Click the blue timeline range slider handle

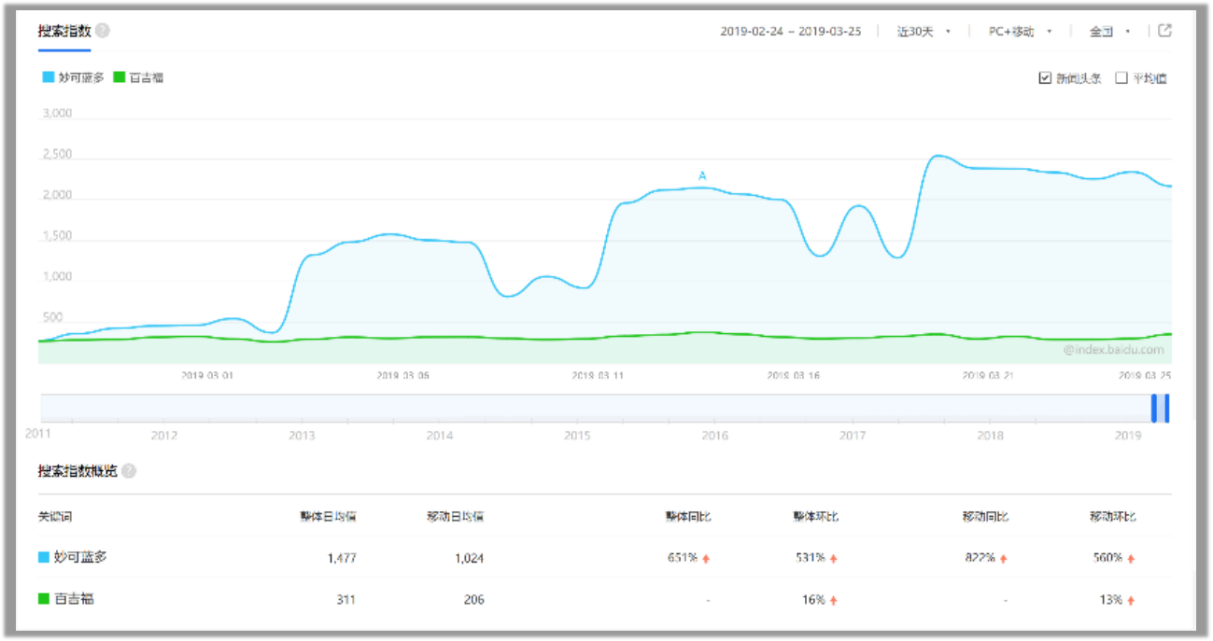1160,408
